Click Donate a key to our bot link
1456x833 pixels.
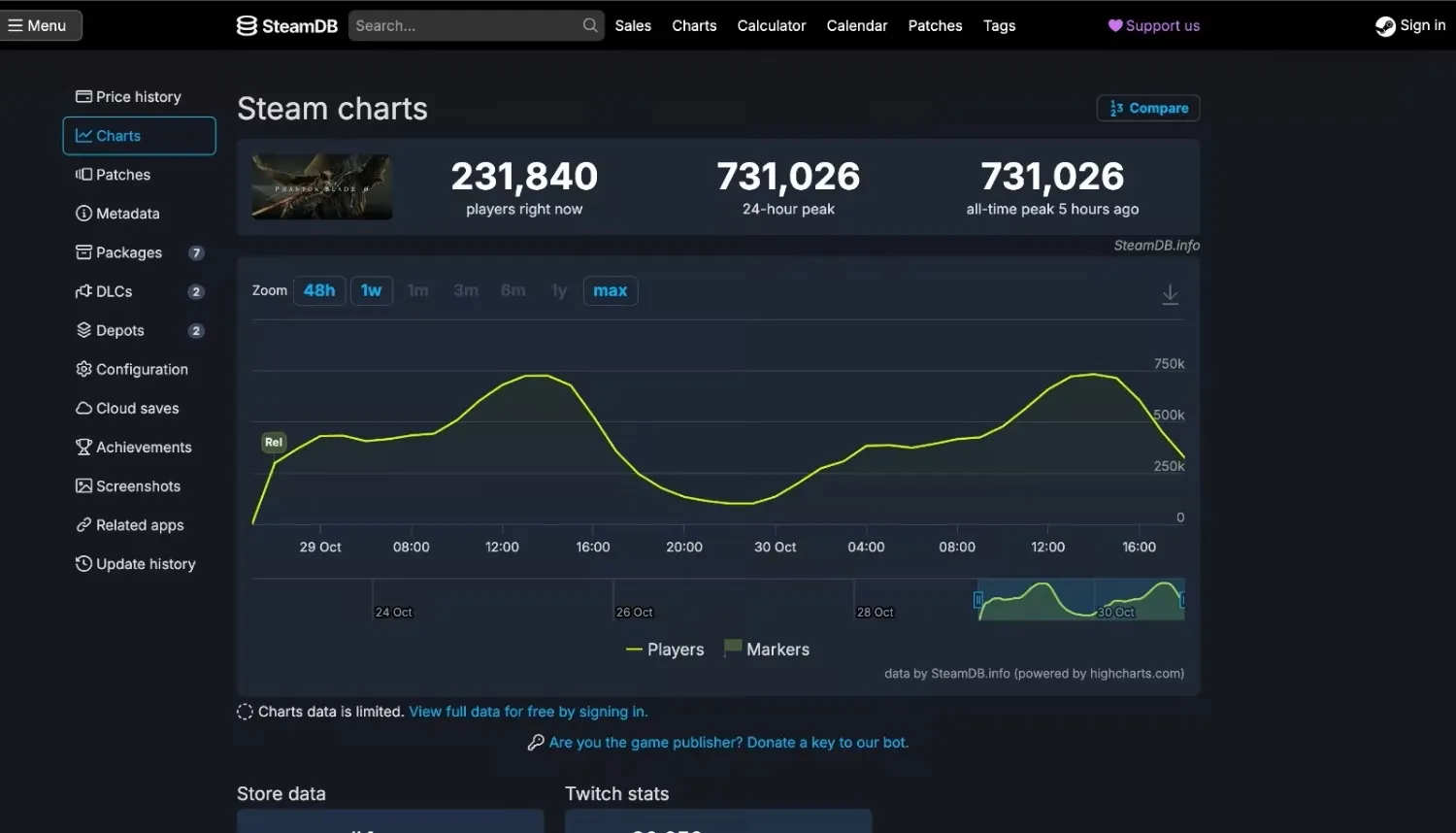[729, 743]
